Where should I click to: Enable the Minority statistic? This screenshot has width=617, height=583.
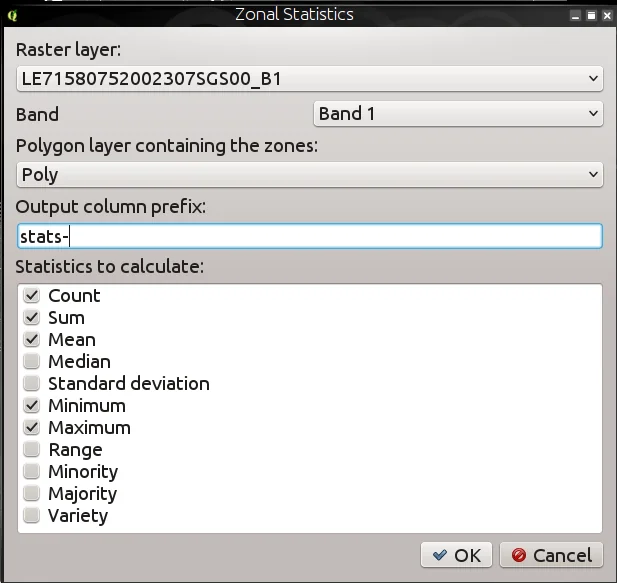[x=32, y=472]
